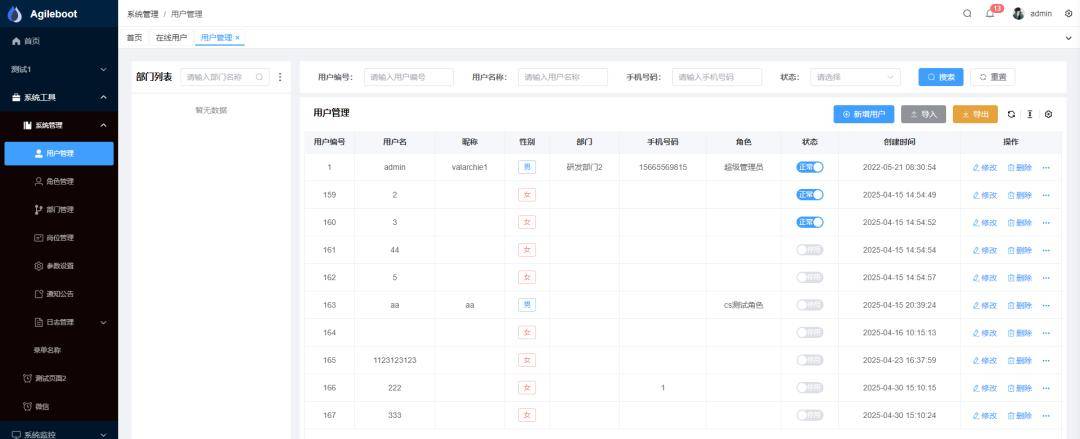Click the orange 导出 button

pyautogui.click(x=975, y=114)
